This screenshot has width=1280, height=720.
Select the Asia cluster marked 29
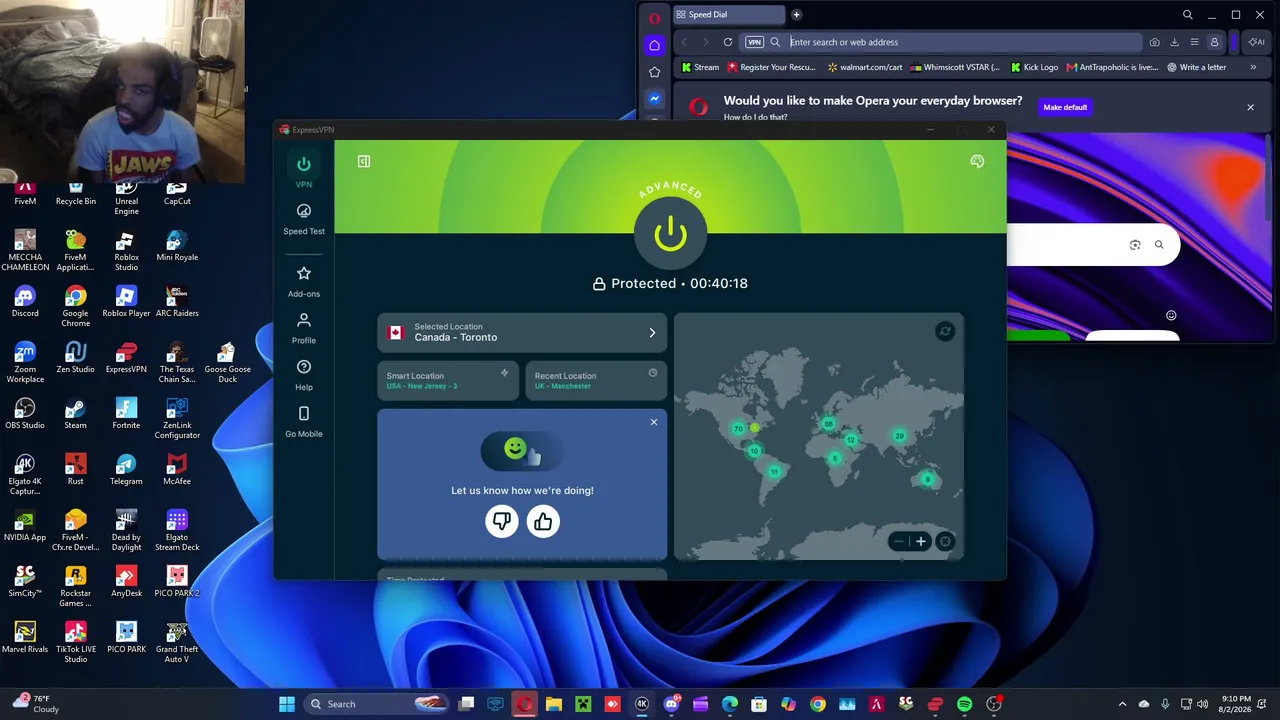[899, 436]
